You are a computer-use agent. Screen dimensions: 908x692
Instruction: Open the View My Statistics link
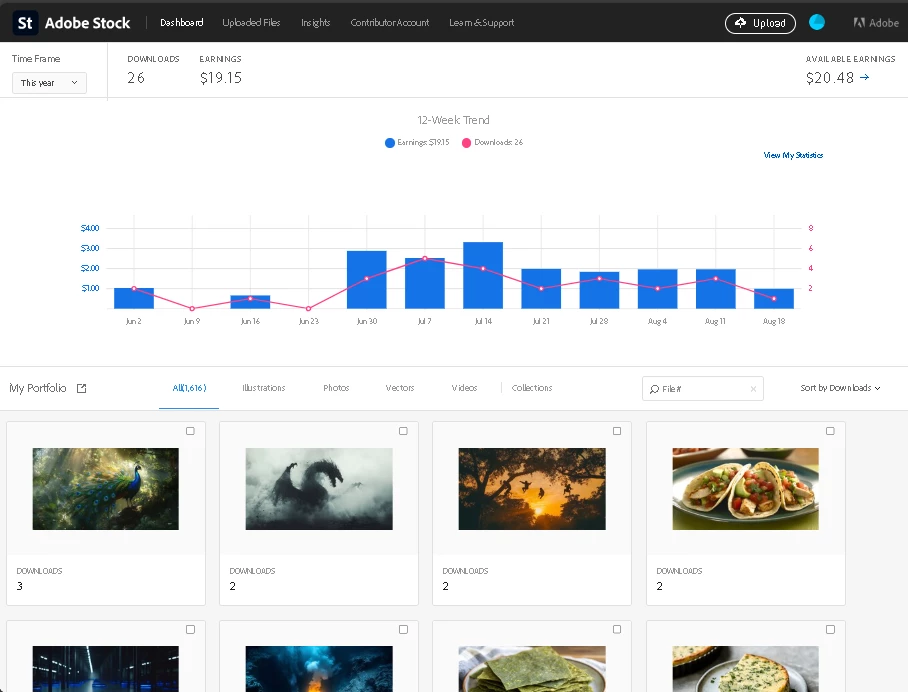tap(793, 155)
